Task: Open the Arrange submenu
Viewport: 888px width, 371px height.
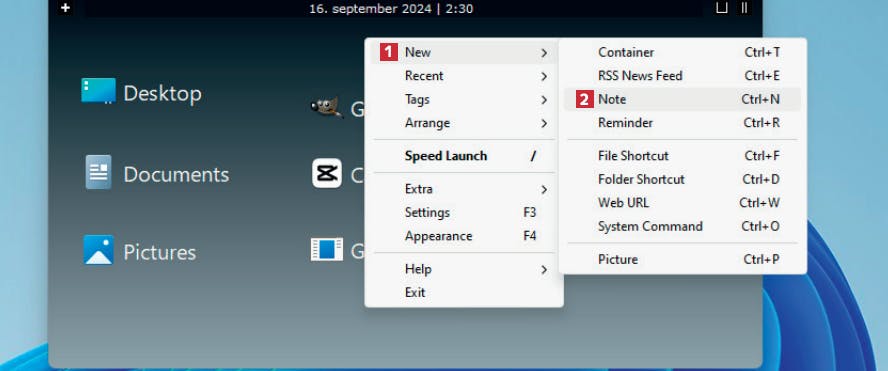Action: [x=464, y=123]
